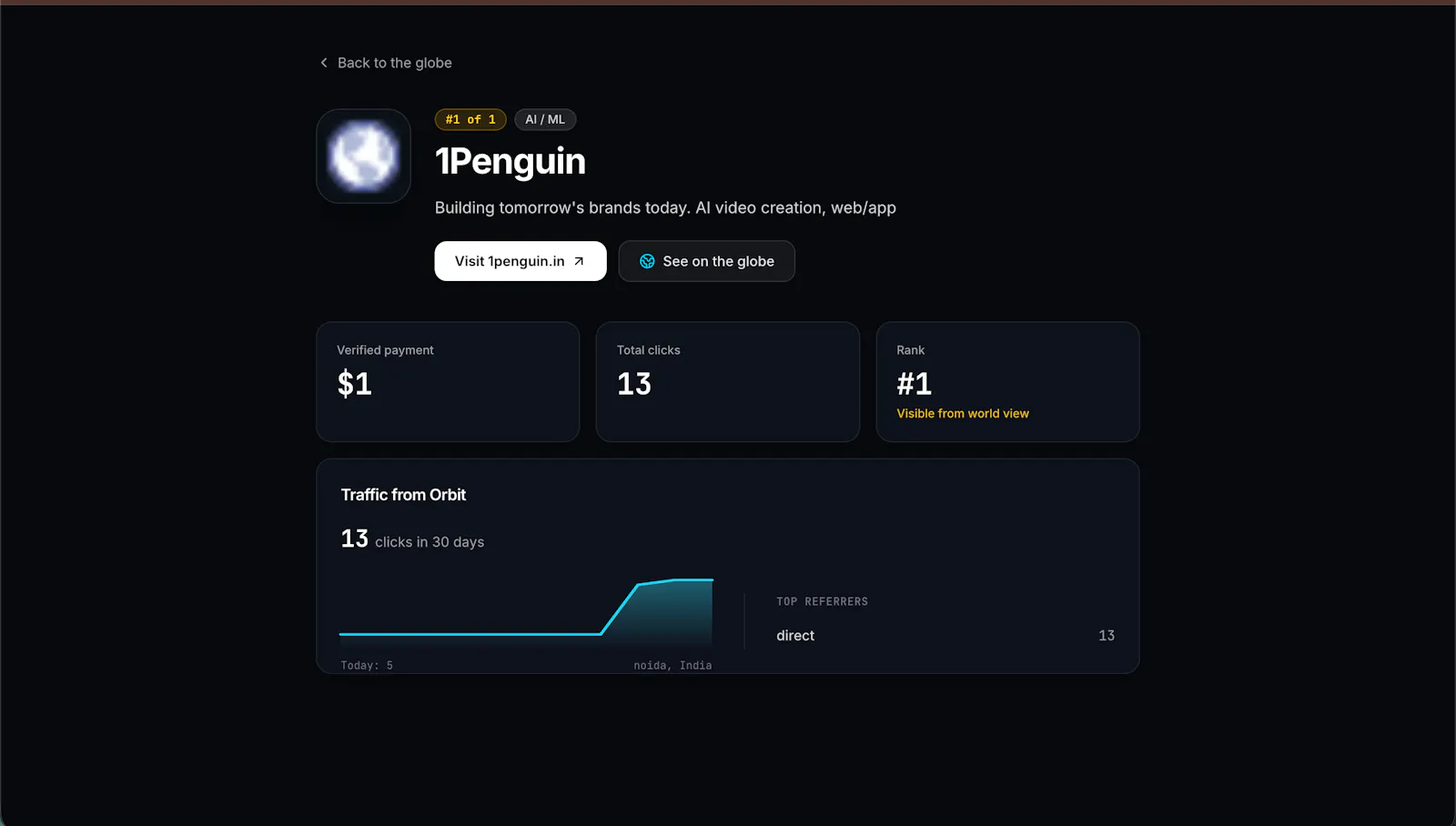Click the back chevron arrow icon

click(324, 63)
